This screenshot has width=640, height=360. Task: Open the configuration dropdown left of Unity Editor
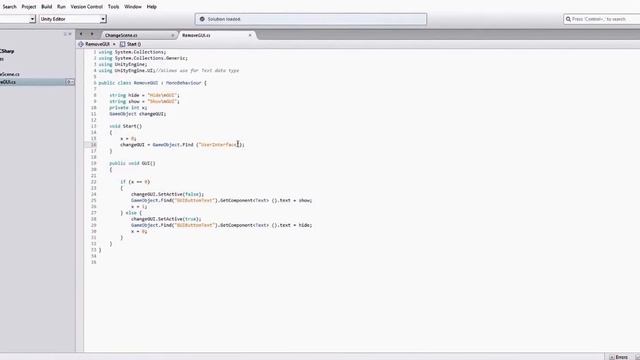coord(18,19)
